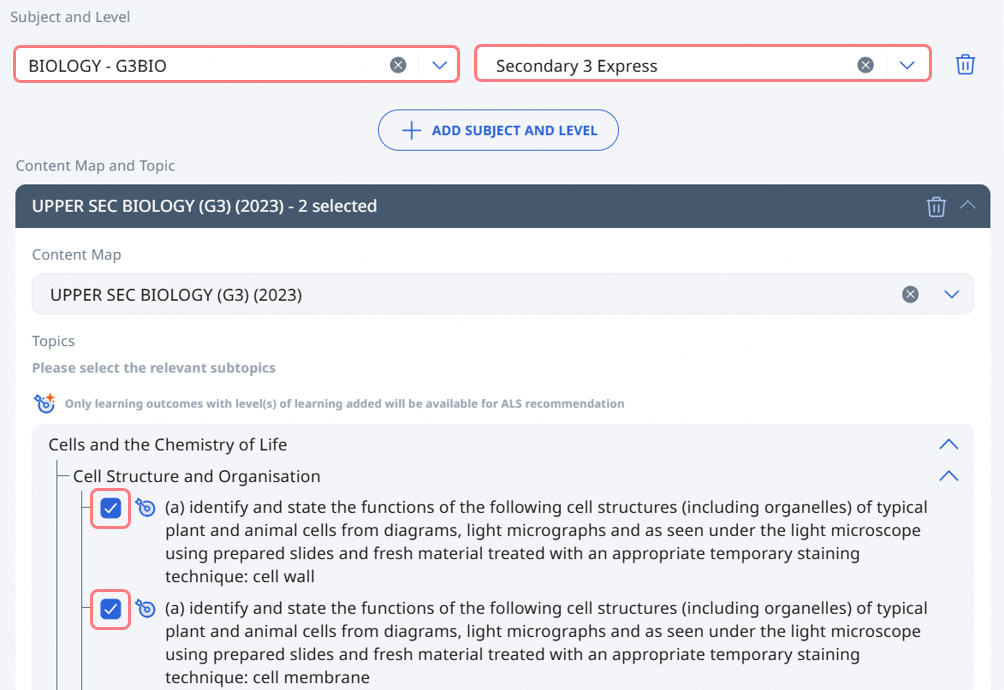This screenshot has height=690, width=1004.
Task: Click the UPPER SEC BIOLOGY (G3) (2023) content map field
Action: (503, 294)
